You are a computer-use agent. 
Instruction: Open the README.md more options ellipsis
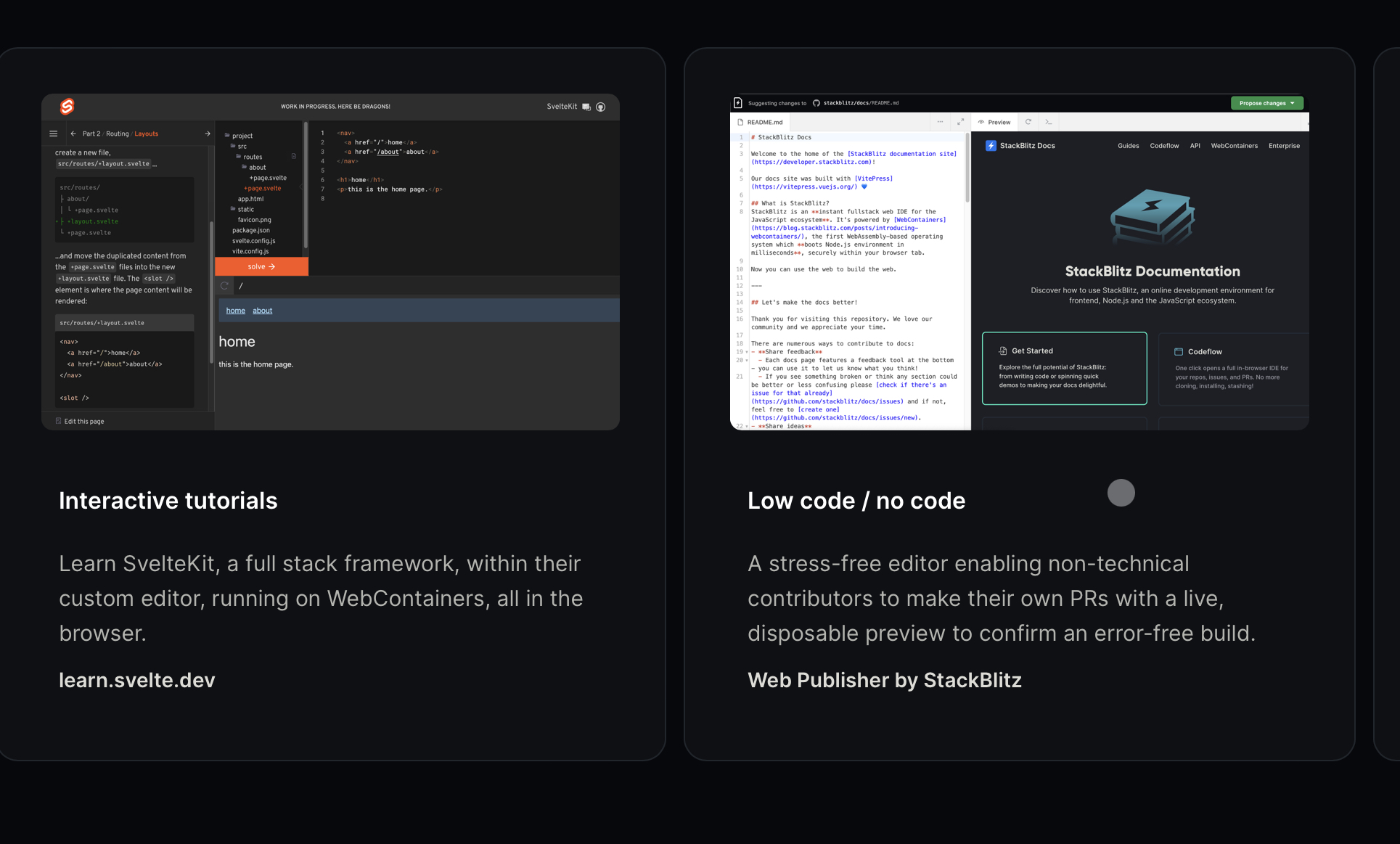(941, 122)
